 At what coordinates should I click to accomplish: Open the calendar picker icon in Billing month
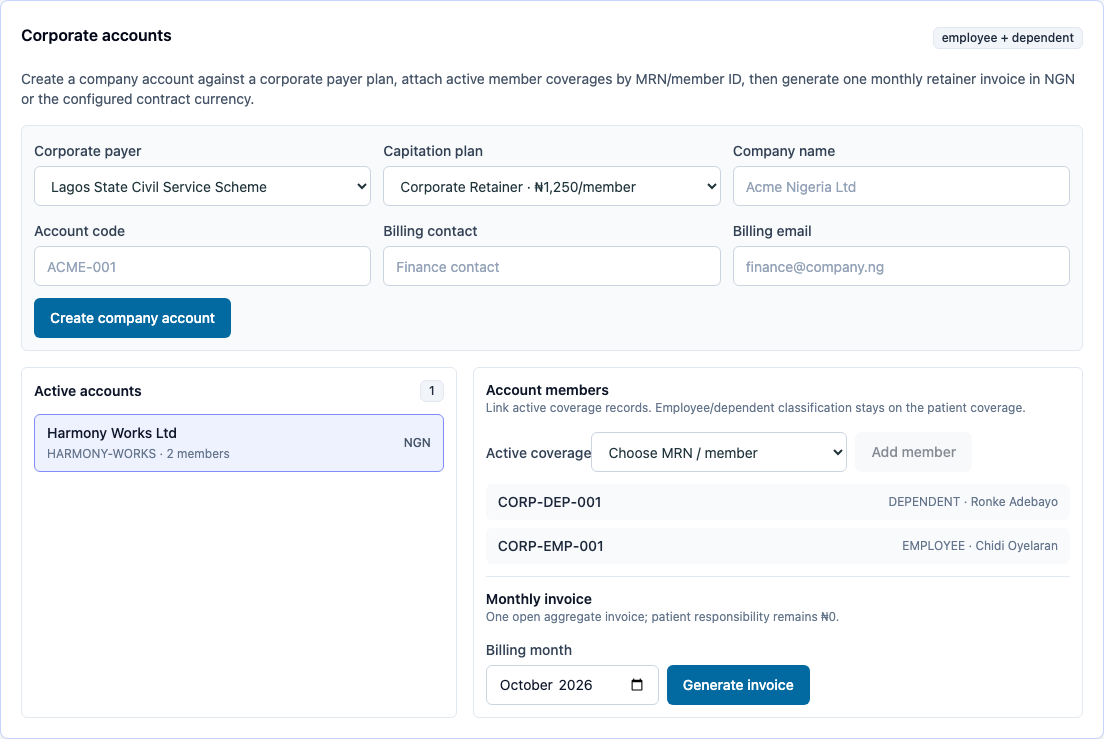point(636,685)
